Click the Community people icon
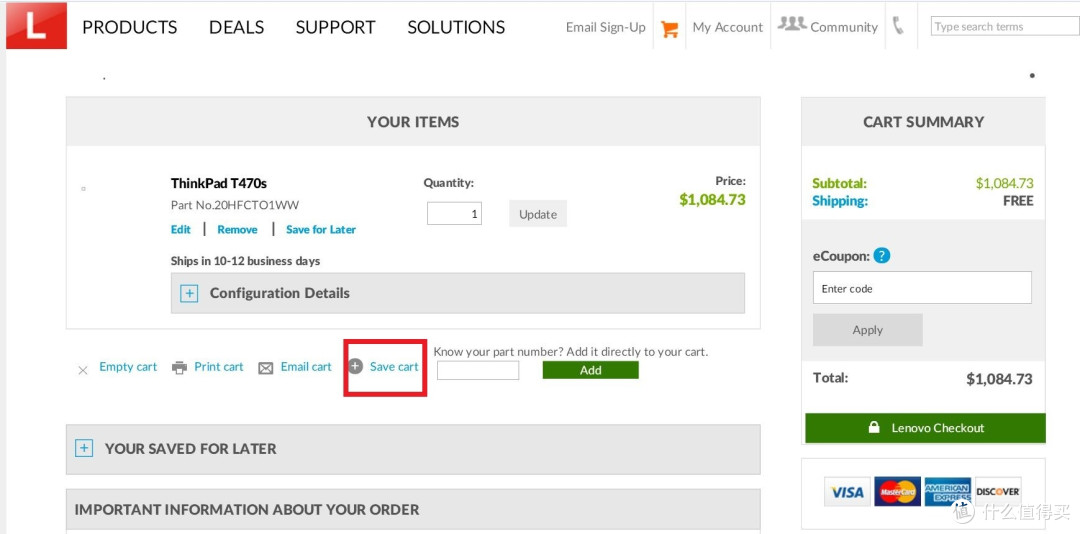The height and width of the screenshot is (534, 1080). [792, 24]
